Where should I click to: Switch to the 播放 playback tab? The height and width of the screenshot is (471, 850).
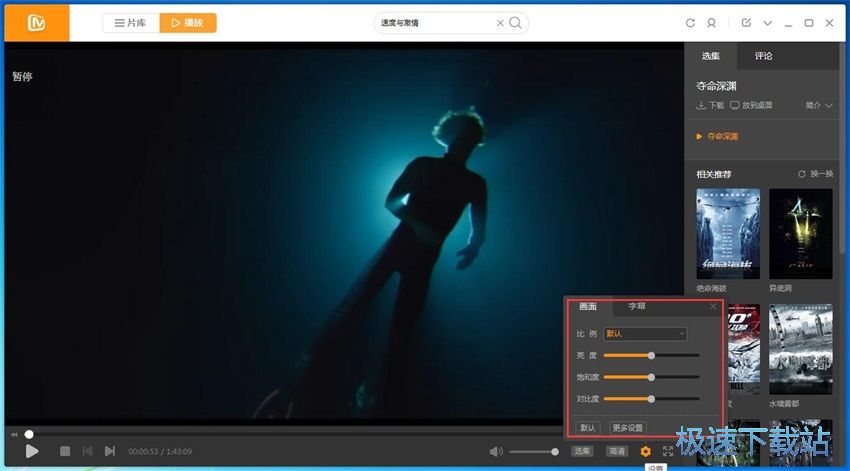(x=188, y=23)
